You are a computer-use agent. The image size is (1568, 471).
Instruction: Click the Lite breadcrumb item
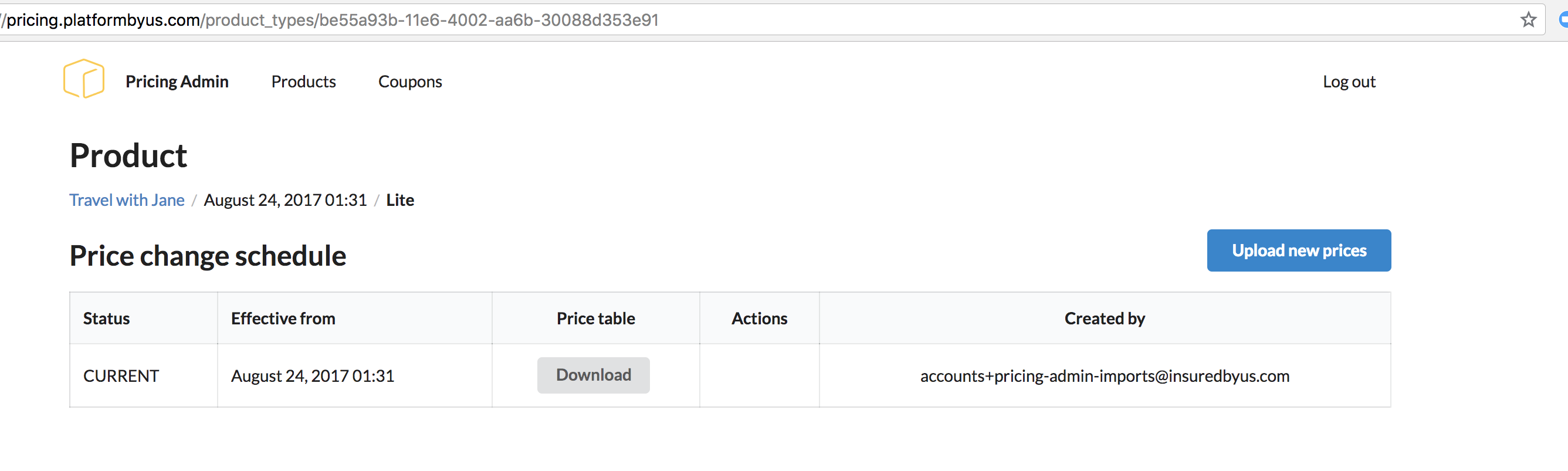tap(400, 200)
